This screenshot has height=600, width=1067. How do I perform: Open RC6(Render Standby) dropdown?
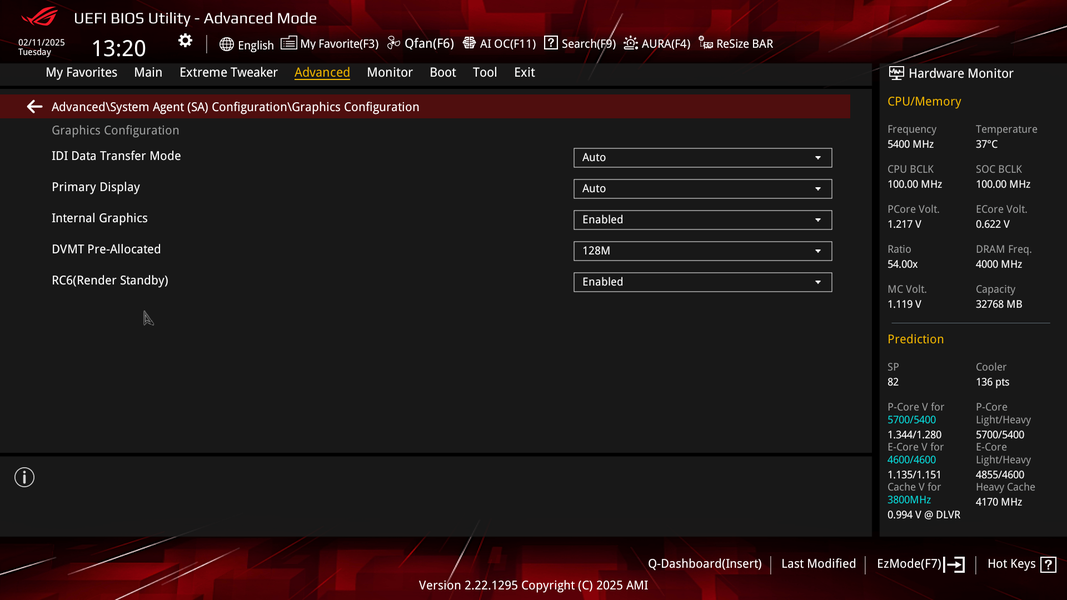[702, 282]
